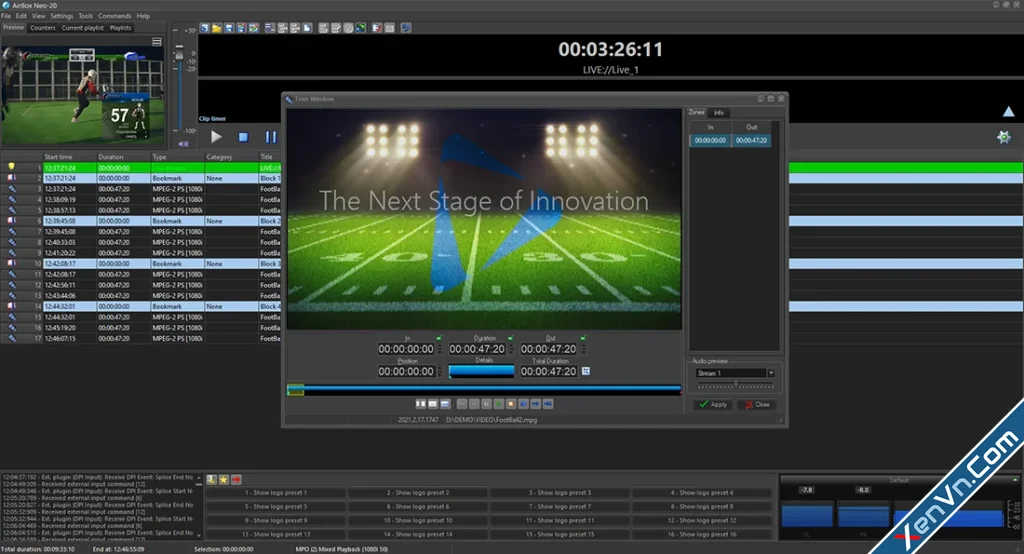Image resolution: width=1024 pixels, height=554 pixels.
Task: Click the blue go-to-end arrow in Trim toolbar
Action: tap(547, 404)
